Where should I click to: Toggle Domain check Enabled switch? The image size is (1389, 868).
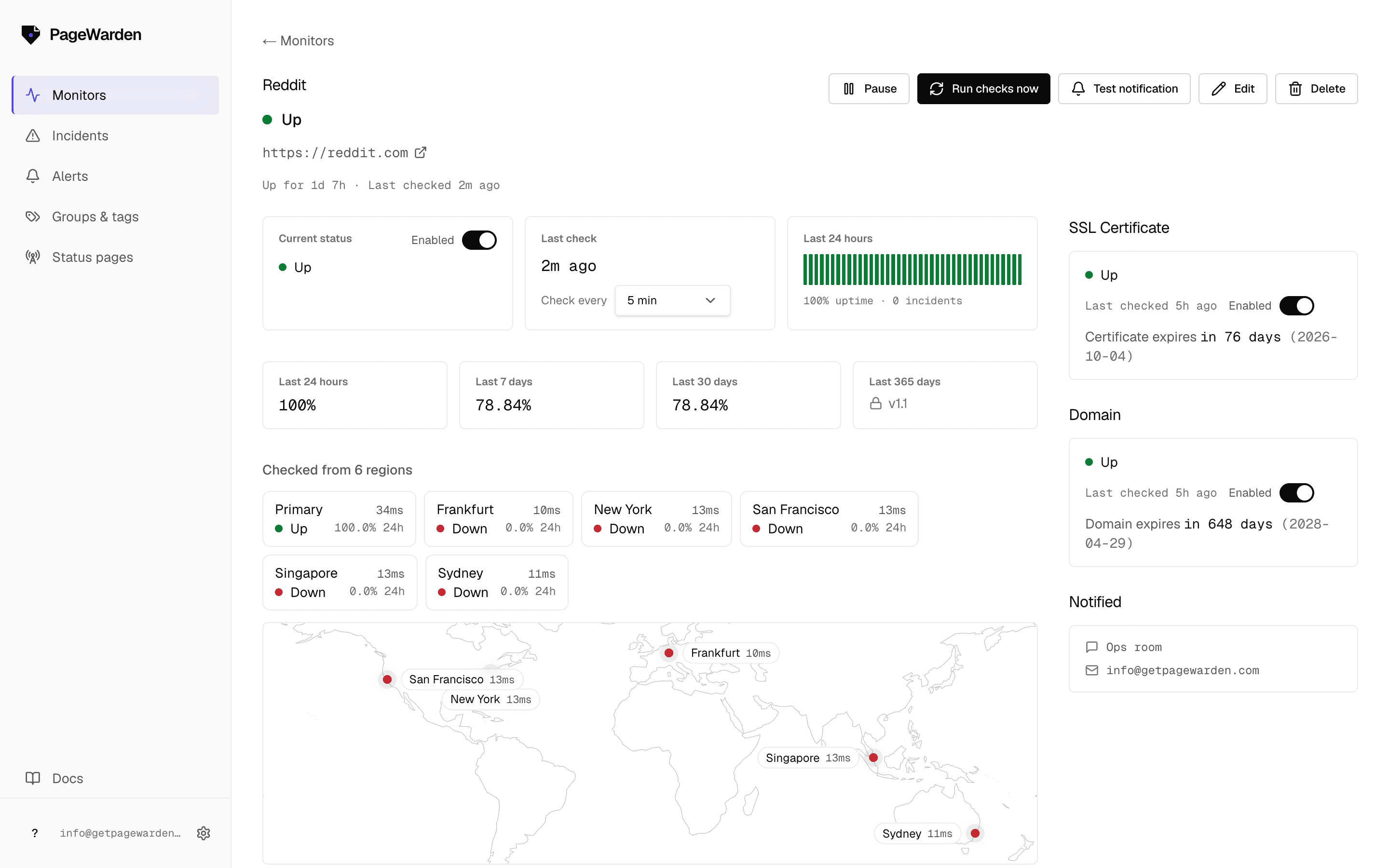[x=1296, y=492]
